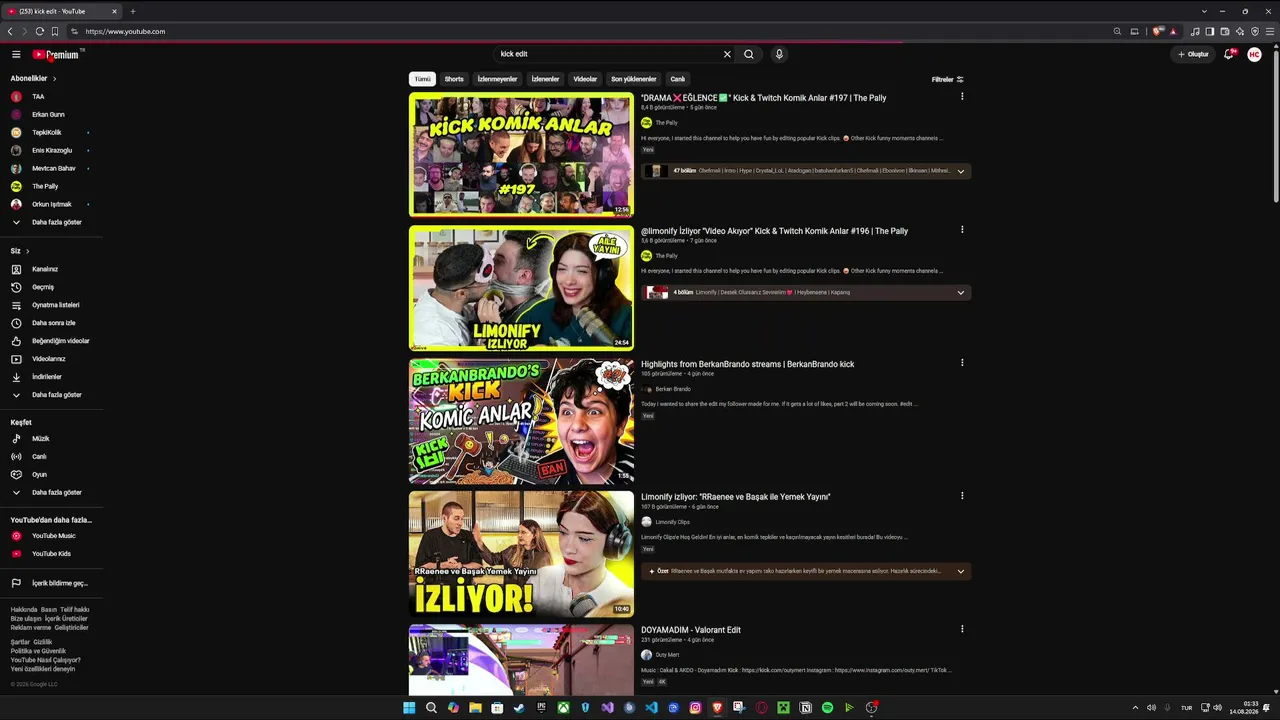1280x720 pixels.
Task: Open more options for Limonify #196 video
Action: point(962,230)
